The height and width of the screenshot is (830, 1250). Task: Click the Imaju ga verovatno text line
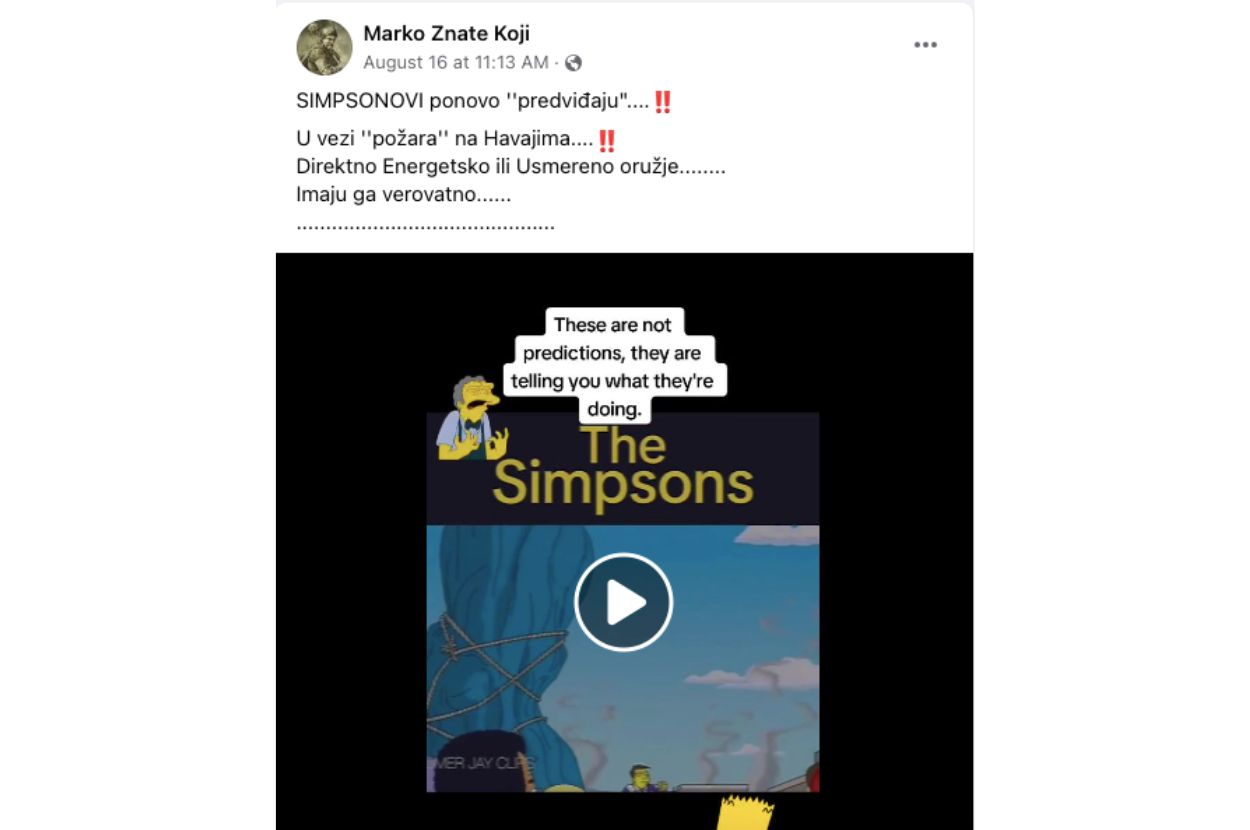404,195
